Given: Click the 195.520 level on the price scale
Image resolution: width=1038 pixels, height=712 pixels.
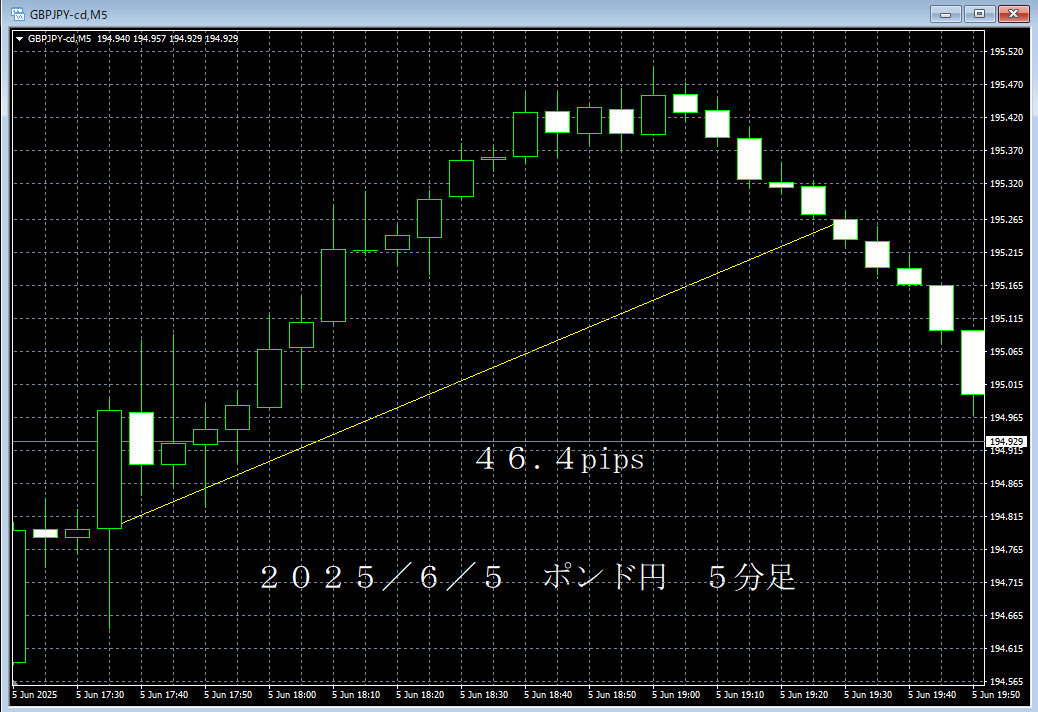Looking at the screenshot, I should click(1004, 52).
